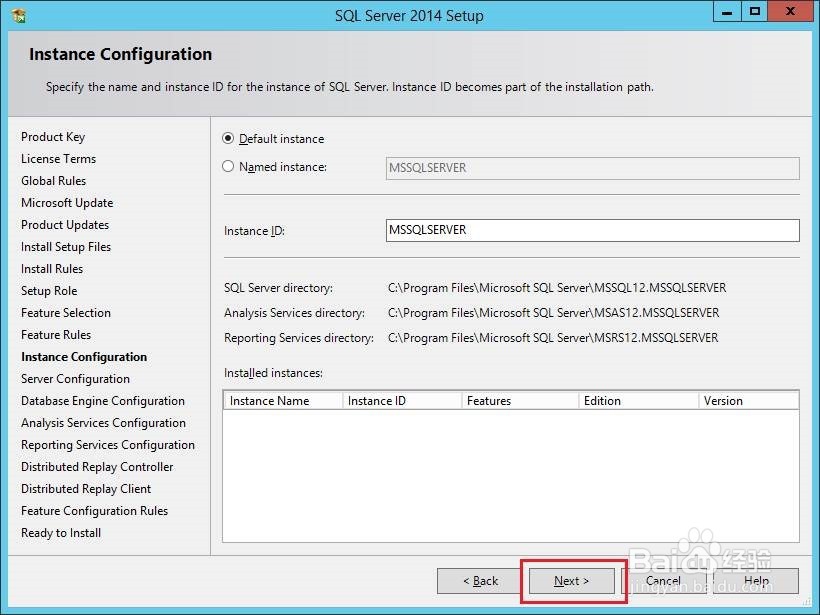Image resolution: width=820 pixels, height=615 pixels.
Task: Click the SQL Server setup title bar icon
Action: pos(19,16)
